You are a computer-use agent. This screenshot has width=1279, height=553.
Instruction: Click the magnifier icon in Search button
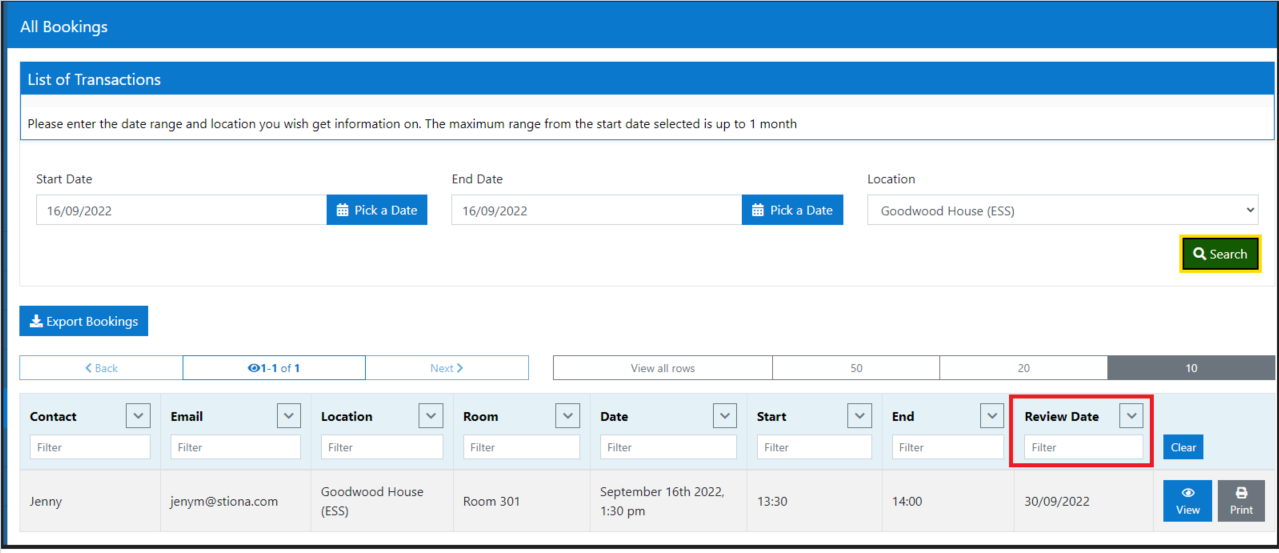pos(1200,254)
